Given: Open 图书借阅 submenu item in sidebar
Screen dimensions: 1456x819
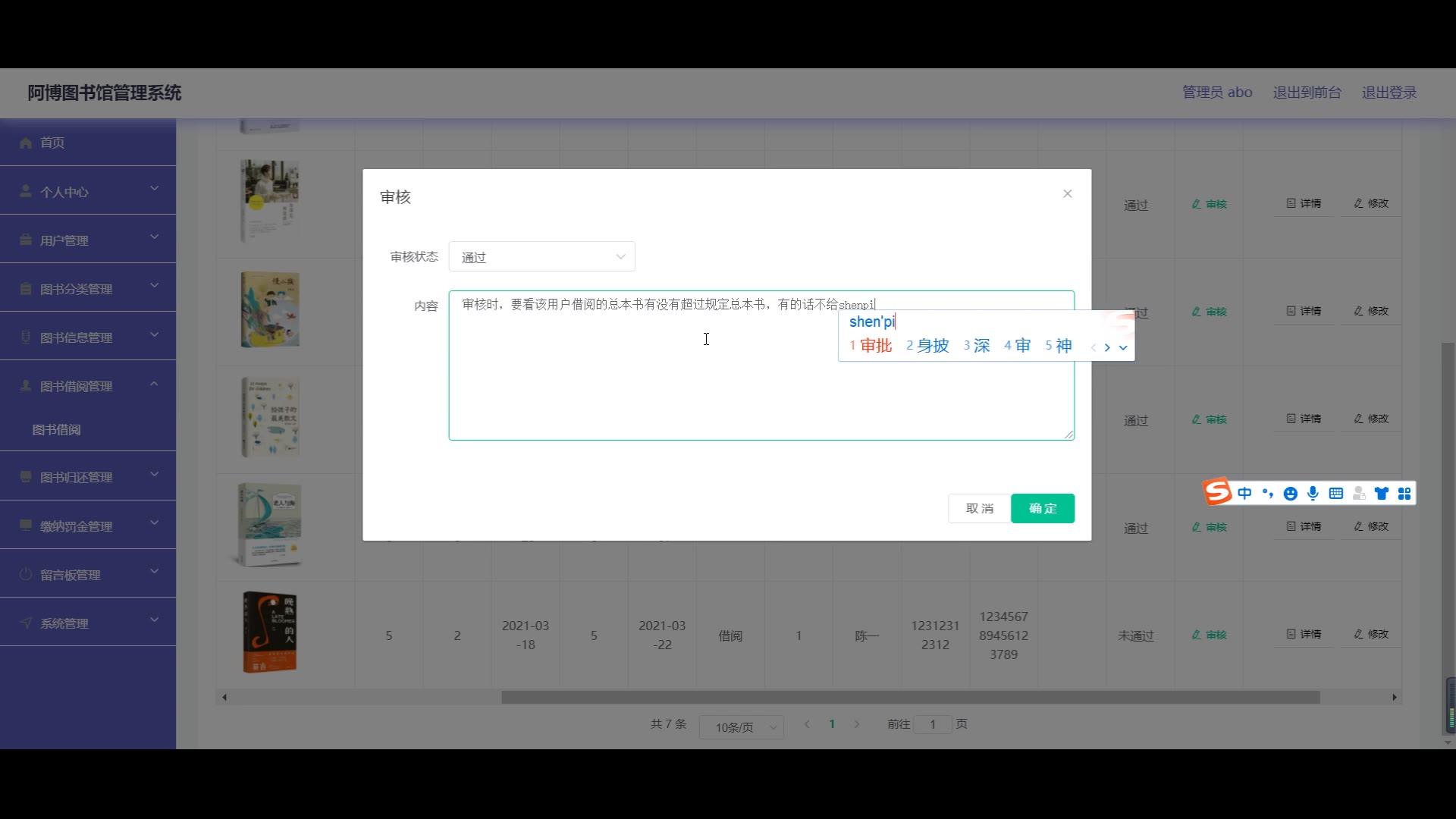Looking at the screenshot, I should click(57, 429).
